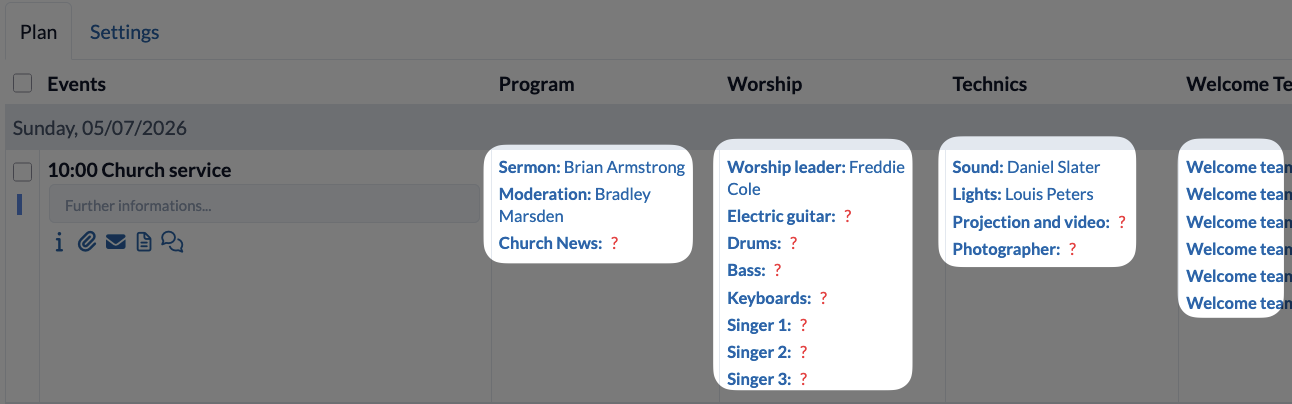The image size is (1292, 404).
Task: Click the Photographer unassigned question mark
Action: tap(1072, 249)
